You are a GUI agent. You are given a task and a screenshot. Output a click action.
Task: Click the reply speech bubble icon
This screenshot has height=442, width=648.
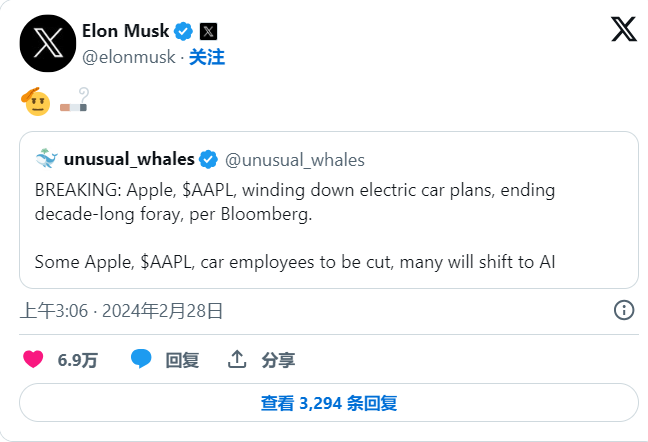(142, 359)
